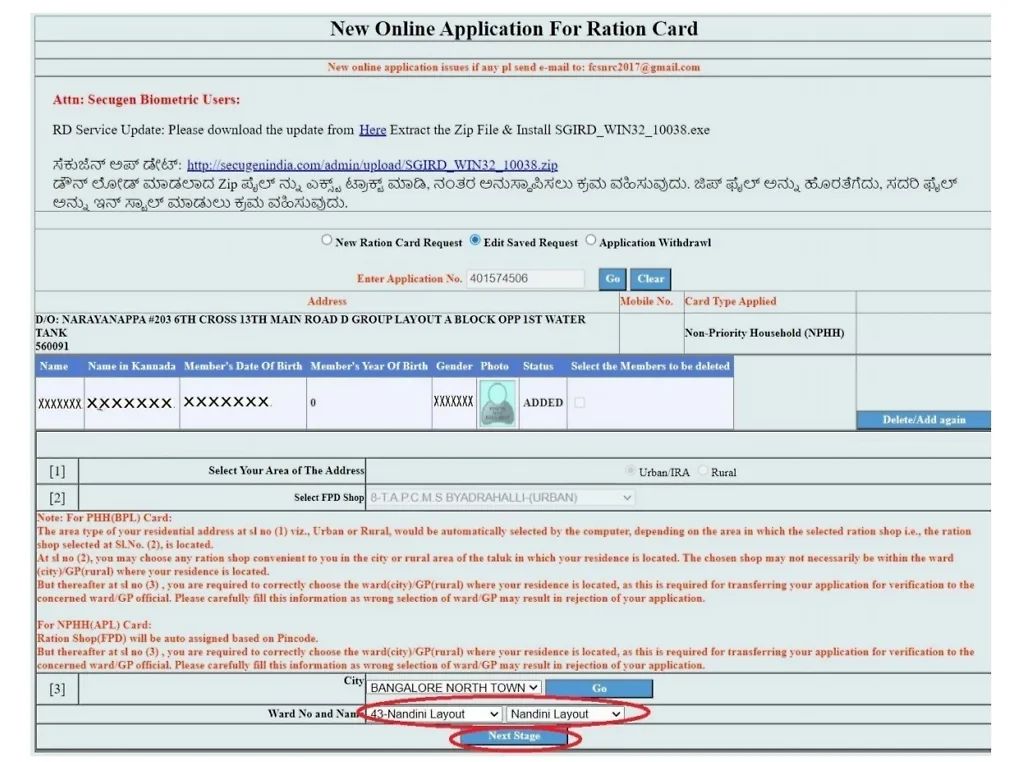Image resolution: width=1024 pixels, height=762 pixels.
Task: Click the 'Select FPD Shop' label
Action: pyautogui.click(x=328, y=498)
